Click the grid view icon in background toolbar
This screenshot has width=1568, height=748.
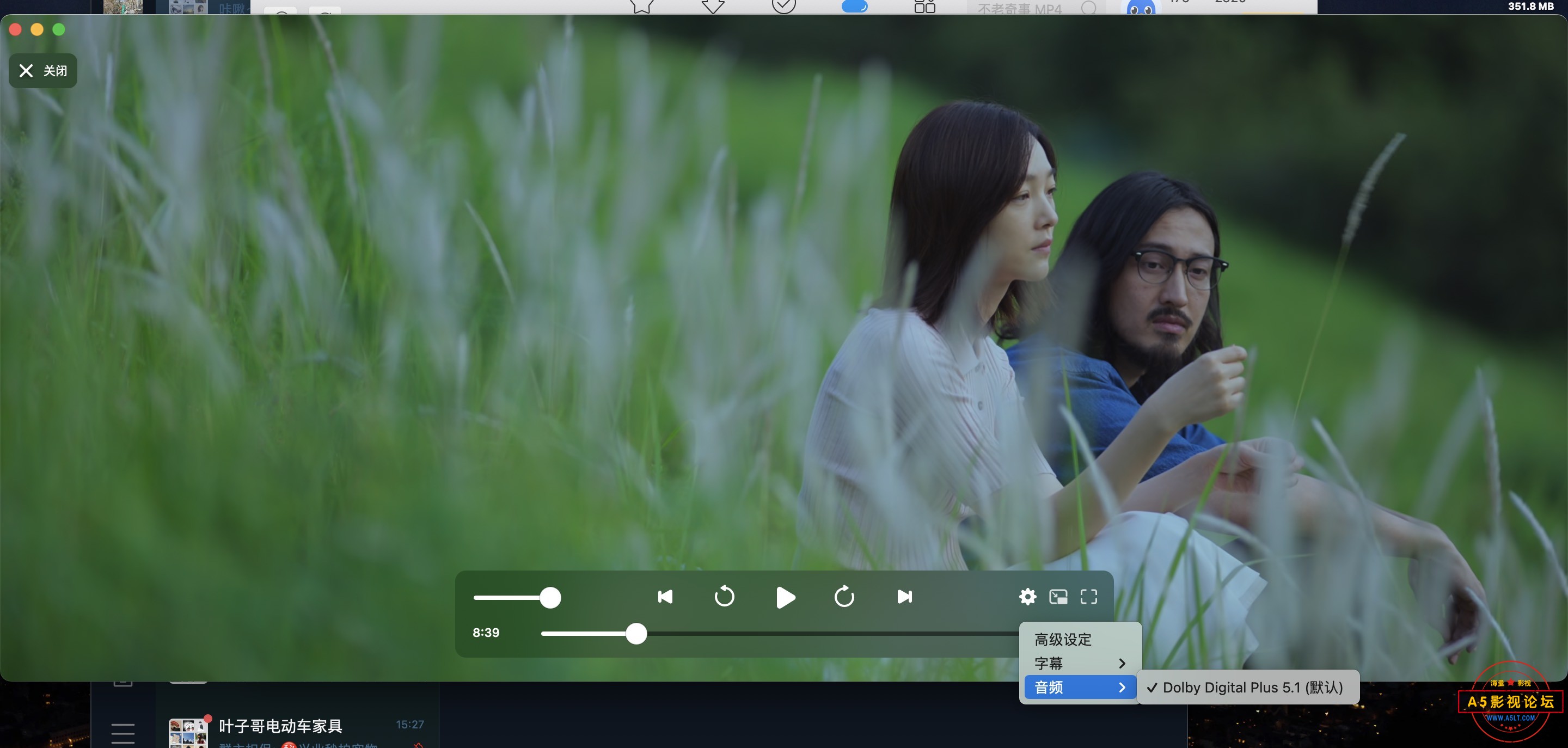click(924, 6)
